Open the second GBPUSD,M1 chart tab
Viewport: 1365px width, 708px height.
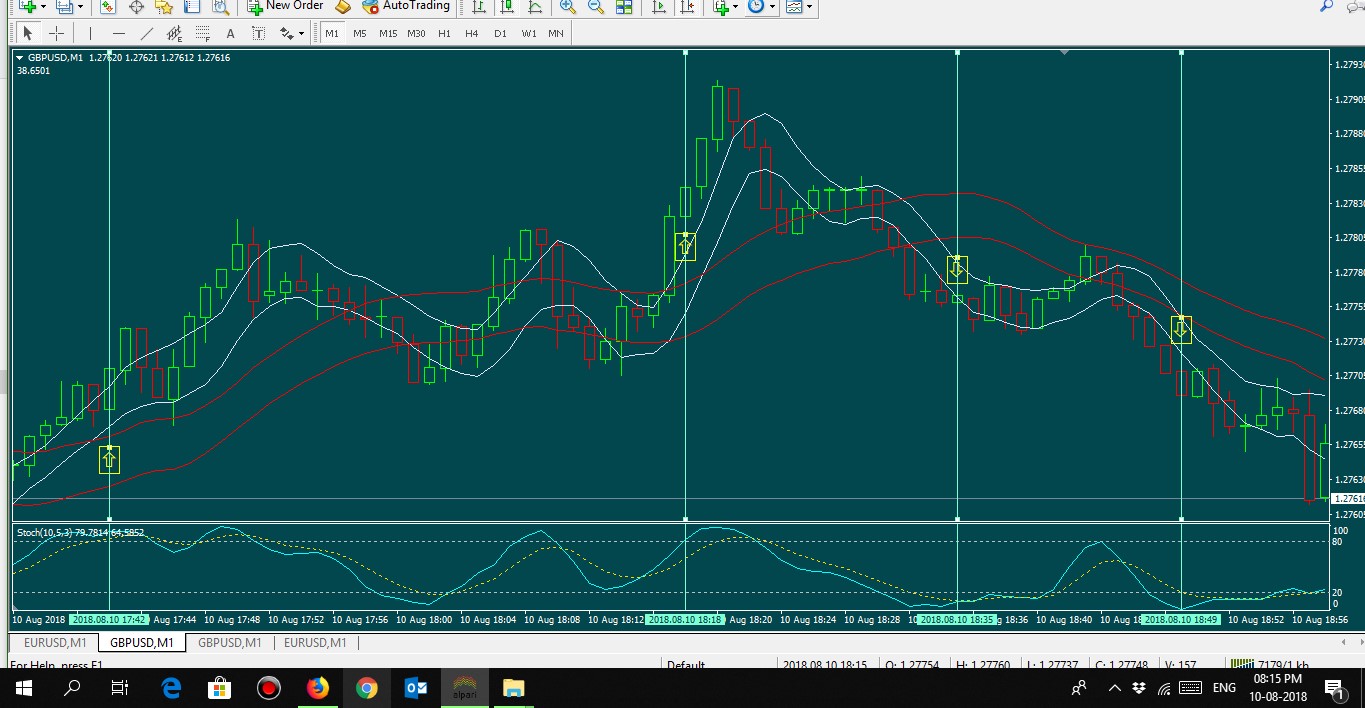click(229, 643)
